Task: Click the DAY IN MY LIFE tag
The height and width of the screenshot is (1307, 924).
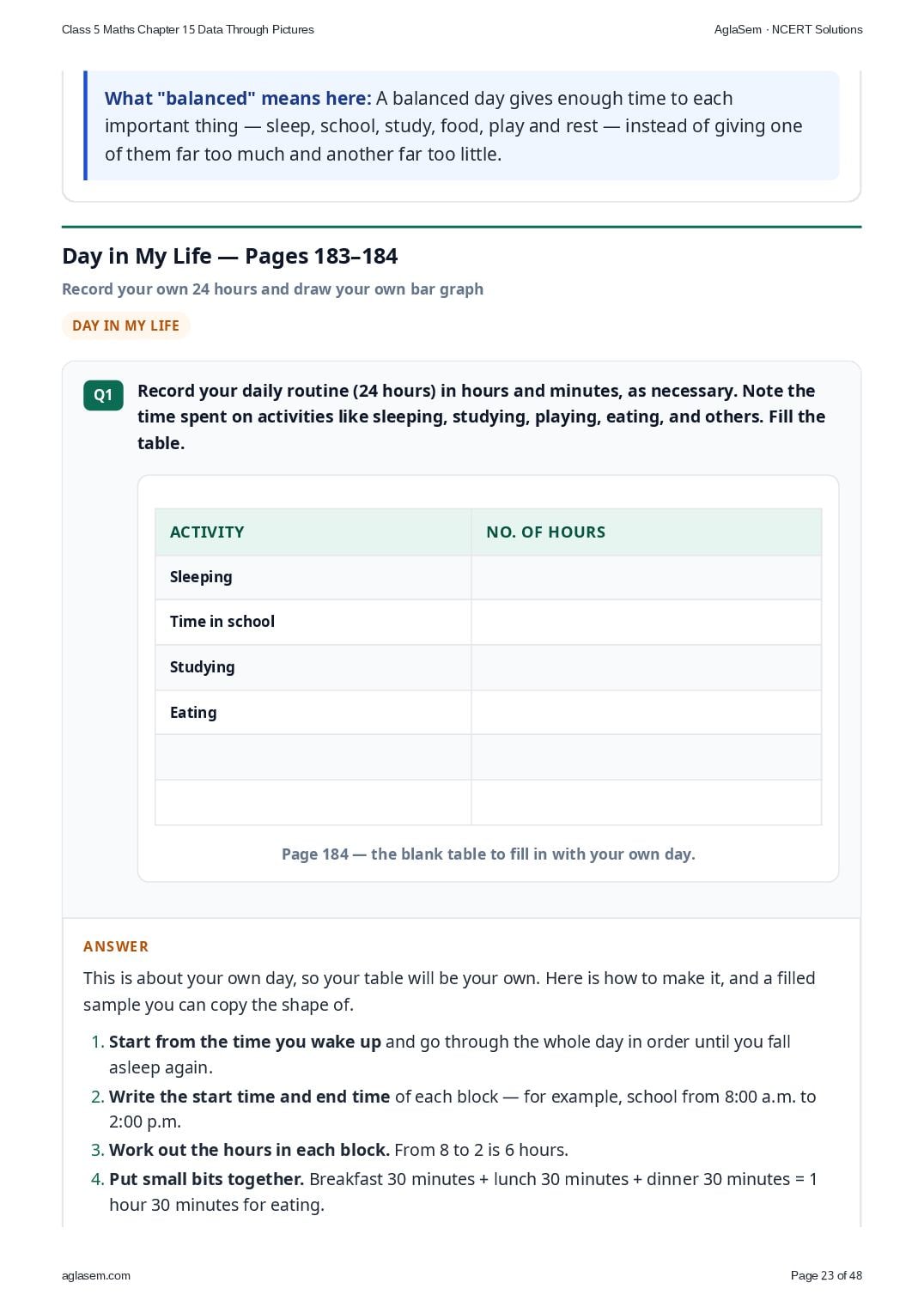Action: (x=126, y=325)
